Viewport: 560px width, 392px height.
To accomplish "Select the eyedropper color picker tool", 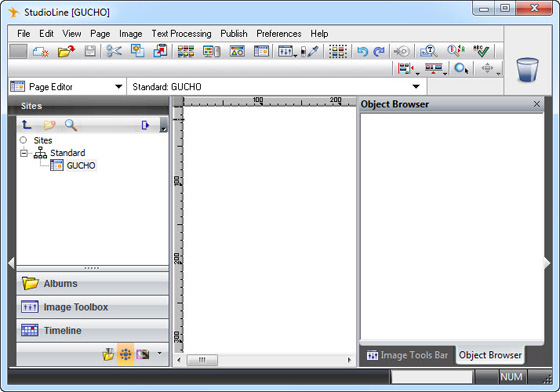I will click(310, 51).
